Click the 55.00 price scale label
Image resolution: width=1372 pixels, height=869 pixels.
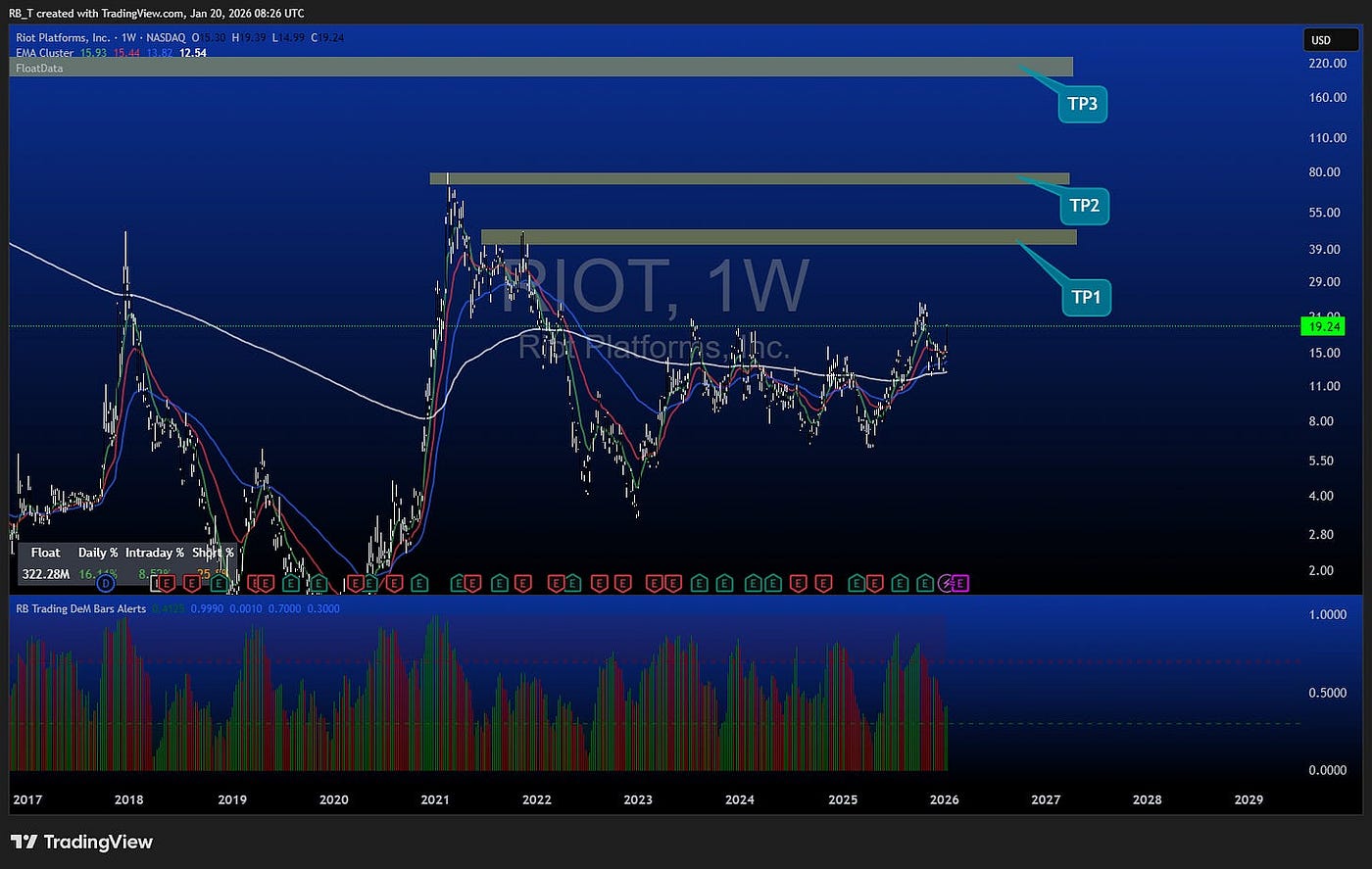click(1324, 213)
